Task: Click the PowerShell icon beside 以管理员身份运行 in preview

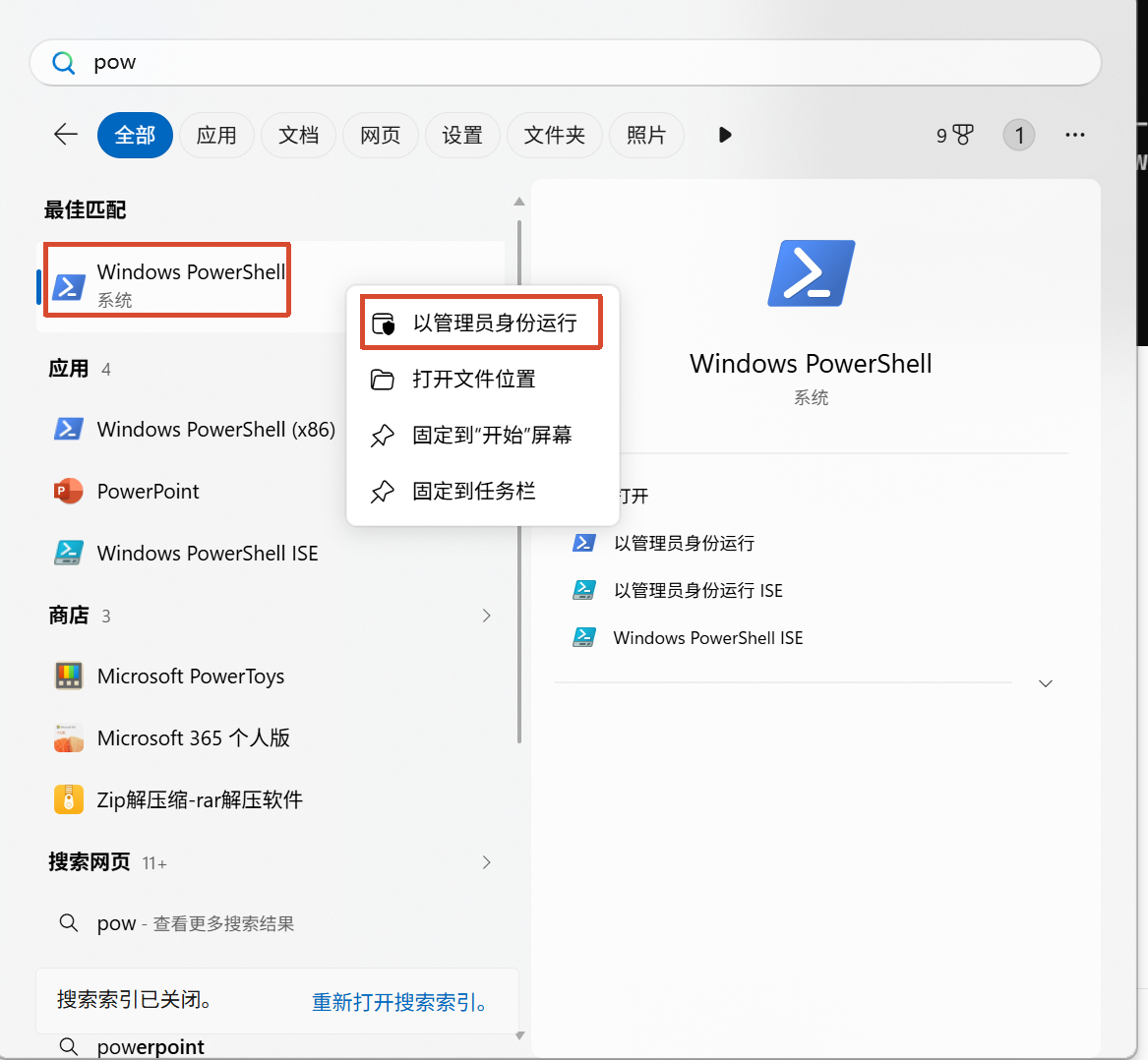Action: point(583,543)
